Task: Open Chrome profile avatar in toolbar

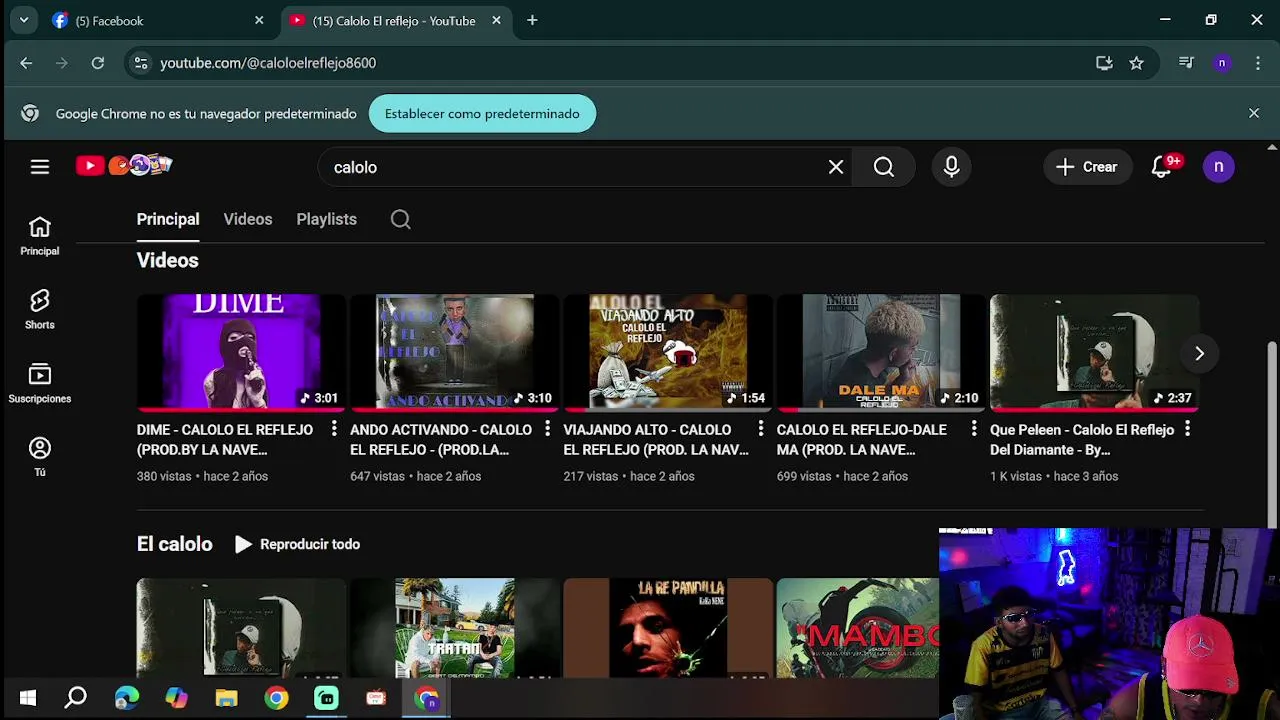Action: coord(1222,63)
